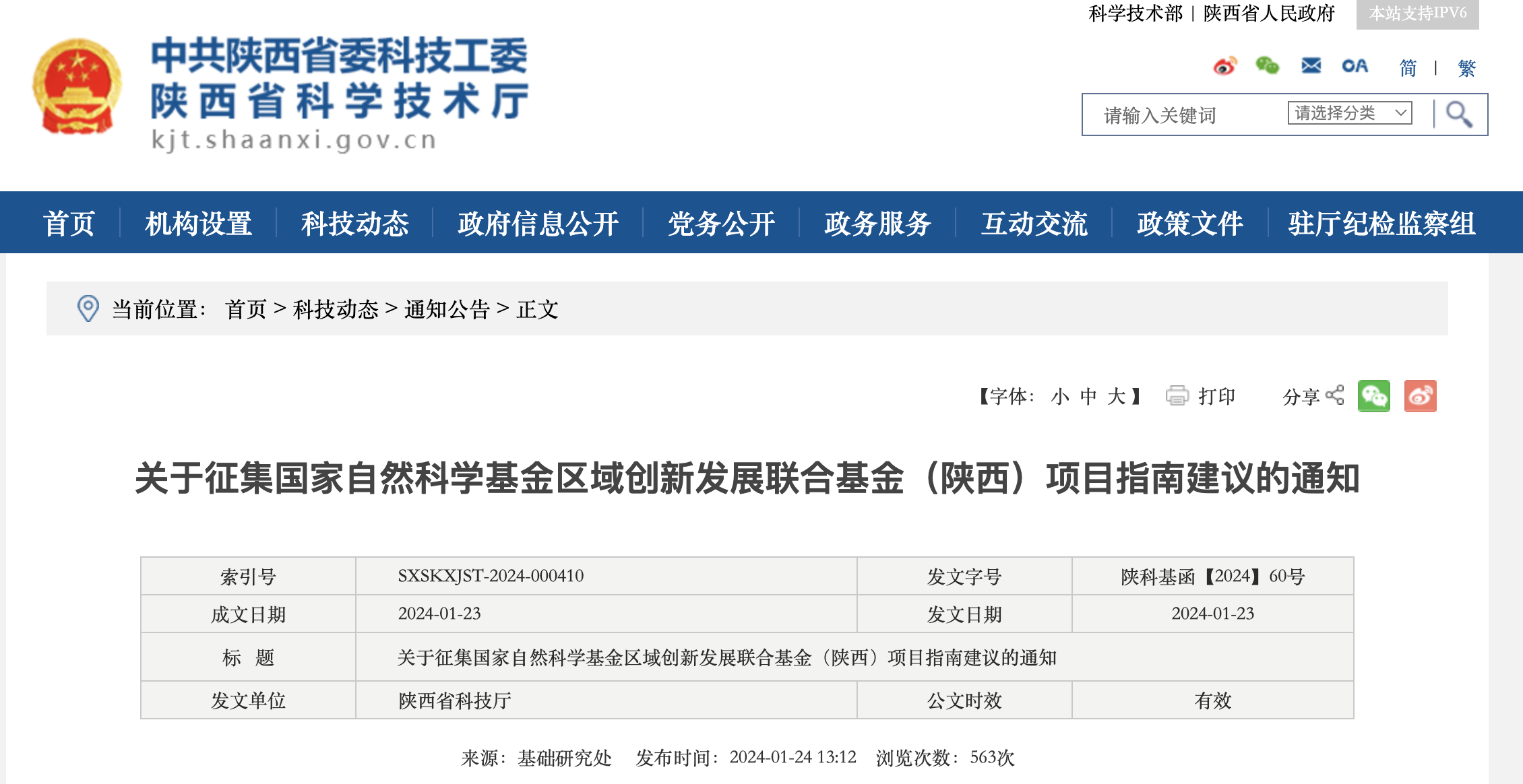
Task: Open 政府信息公开 menu
Action: tap(538, 223)
